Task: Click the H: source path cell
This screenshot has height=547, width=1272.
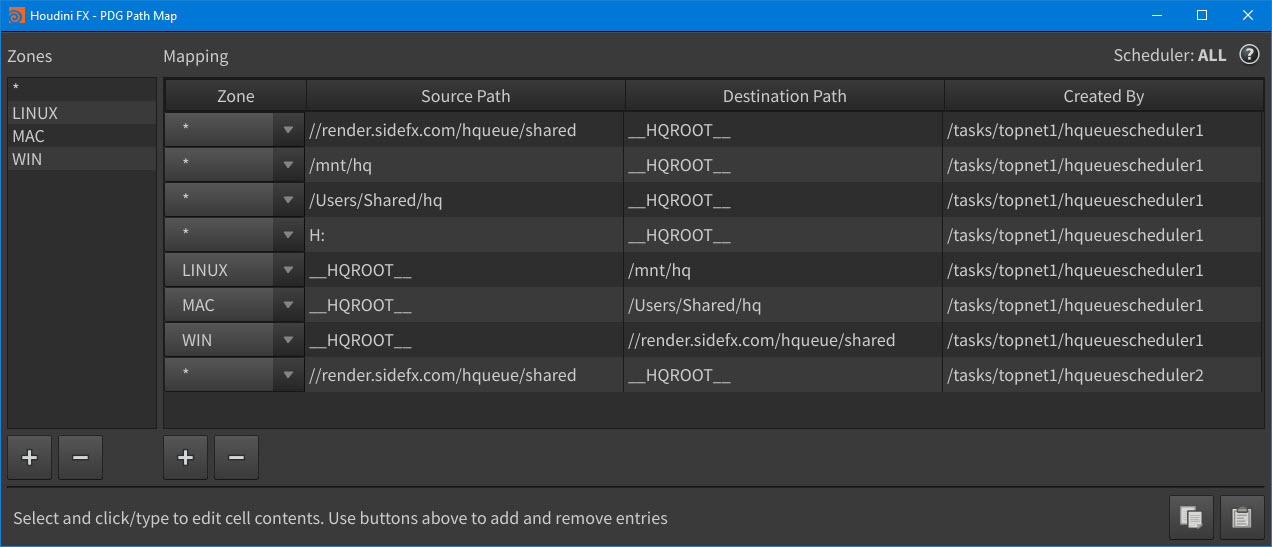Action: (x=465, y=235)
